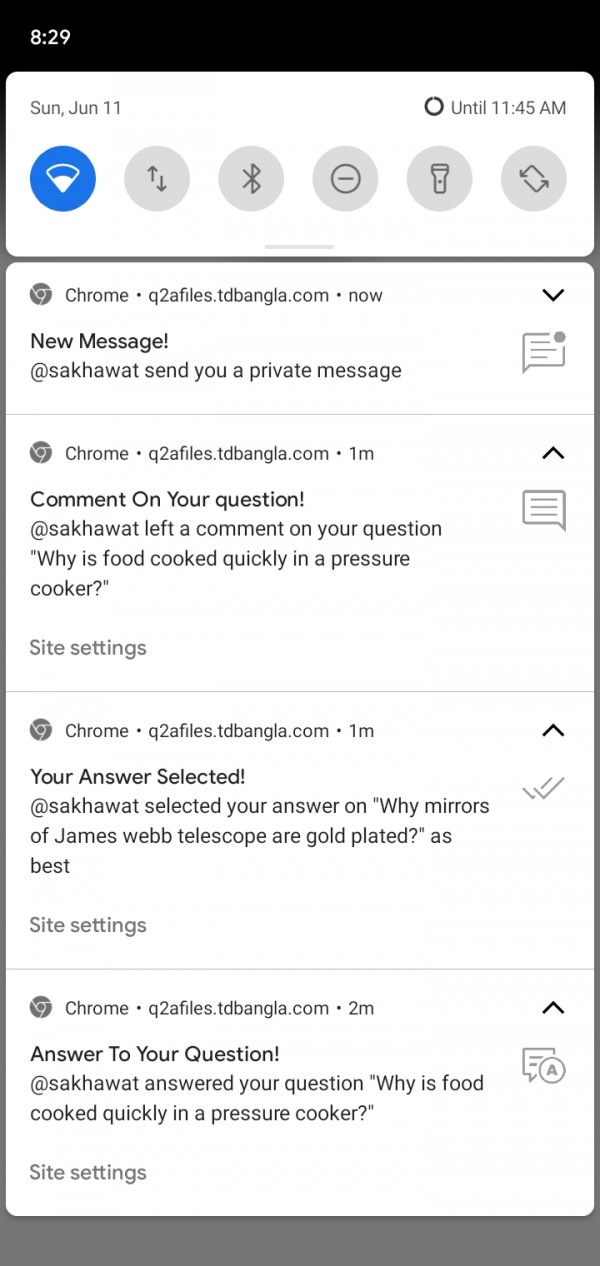Enable Bluetooth quick setting
Screen dimensions: 600x1266
[251, 179]
